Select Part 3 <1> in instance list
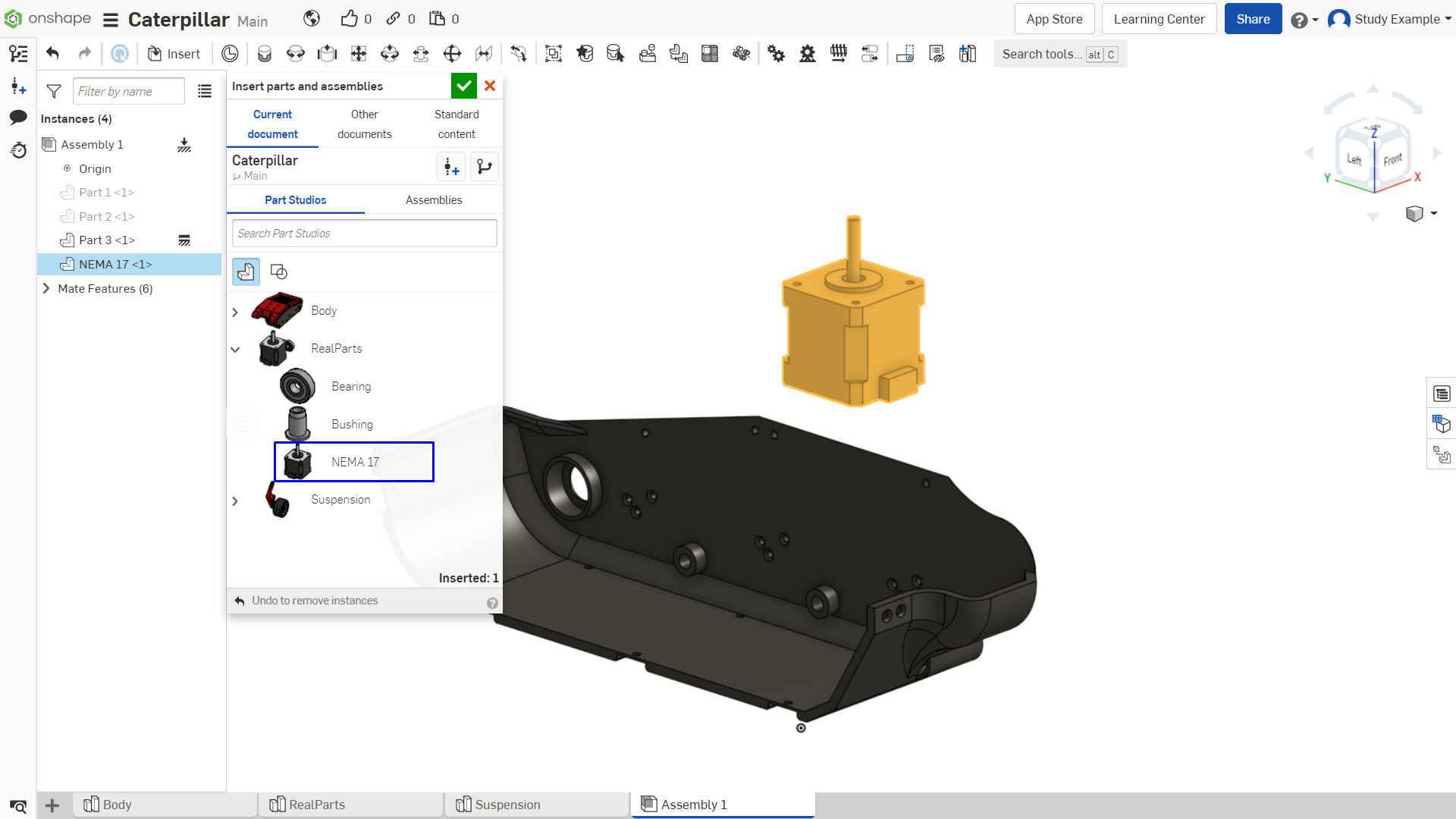 [x=107, y=240]
